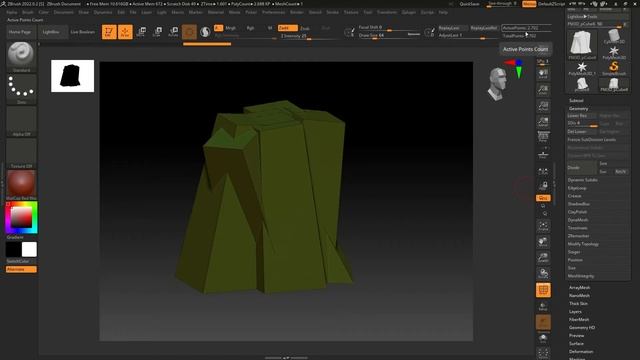Open the Preferences menu
The height and width of the screenshot is (360, 640).
tap(273, 12)
